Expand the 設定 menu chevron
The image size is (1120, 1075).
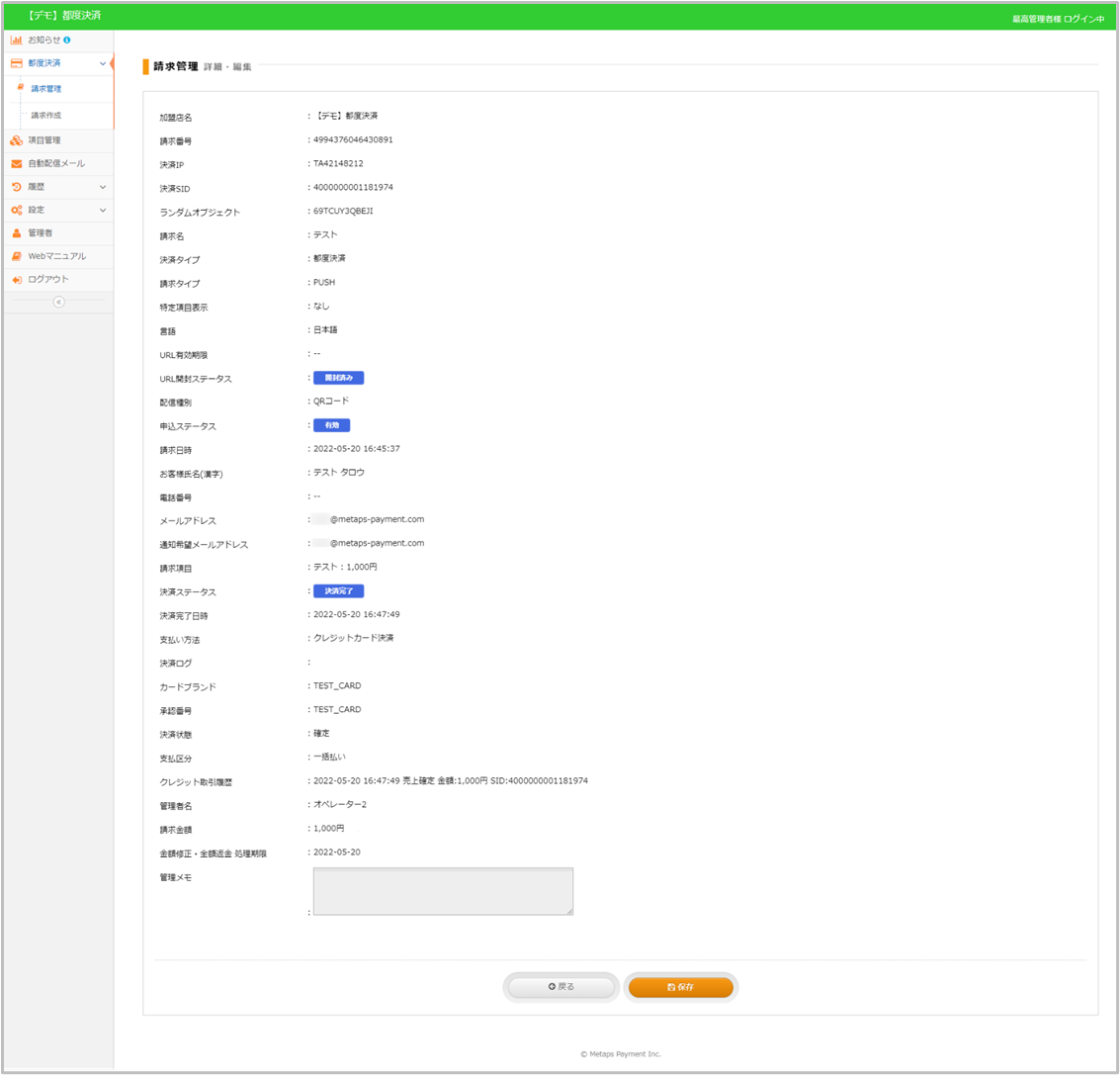(103, 210)
